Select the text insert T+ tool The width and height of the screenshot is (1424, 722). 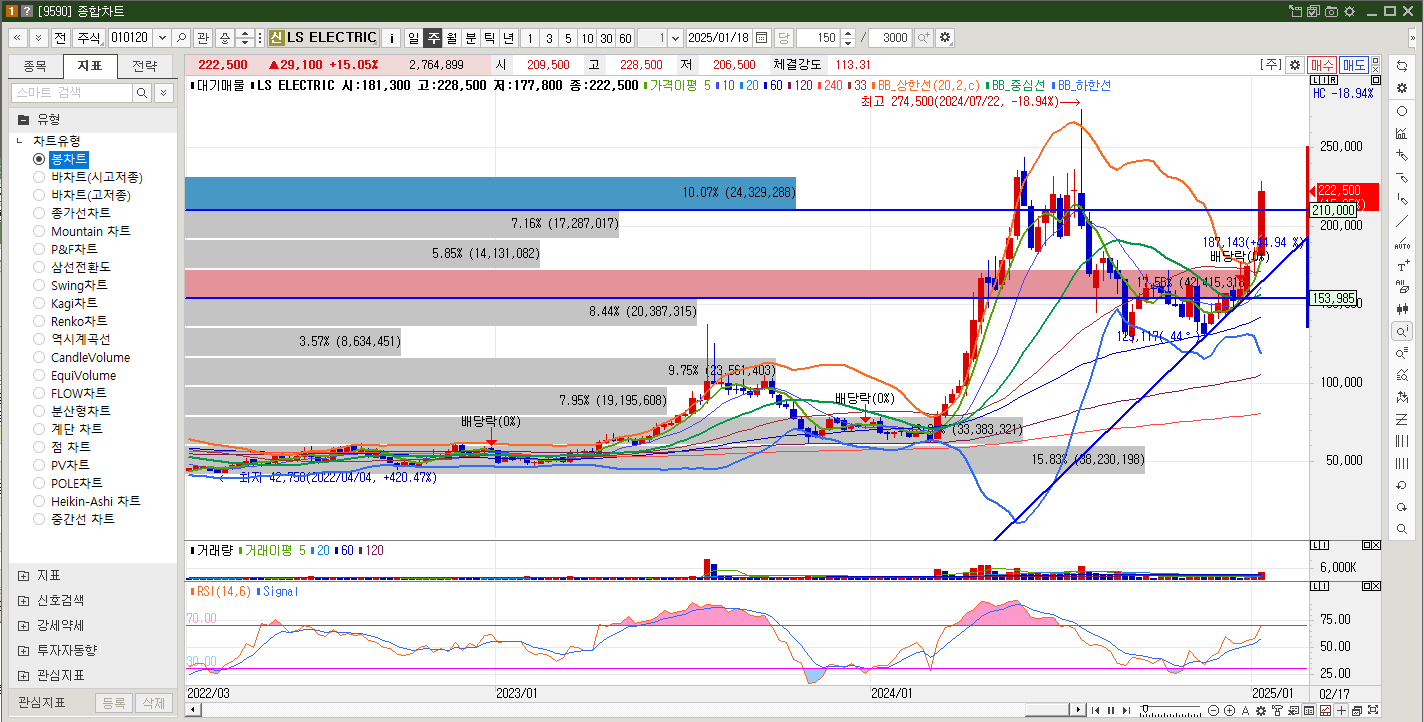click(x=1402, y=265)
